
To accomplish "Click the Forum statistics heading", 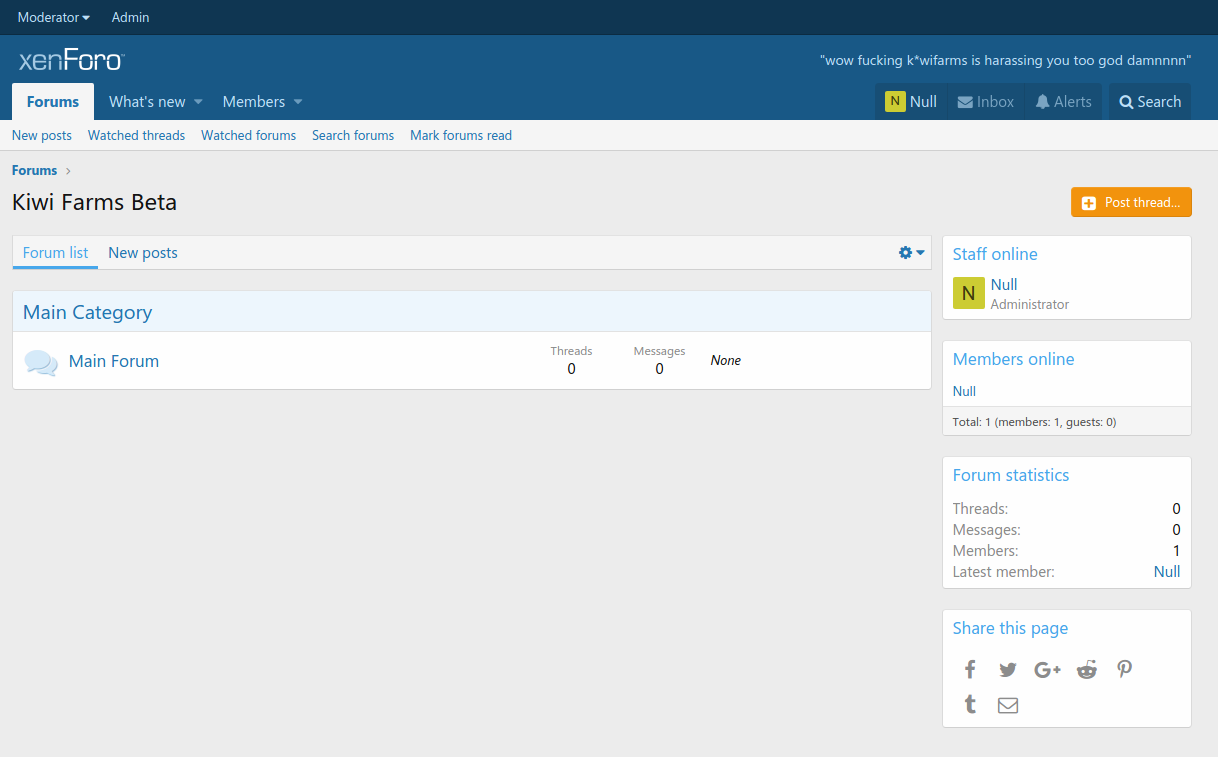I will (x=1011, y=475).
